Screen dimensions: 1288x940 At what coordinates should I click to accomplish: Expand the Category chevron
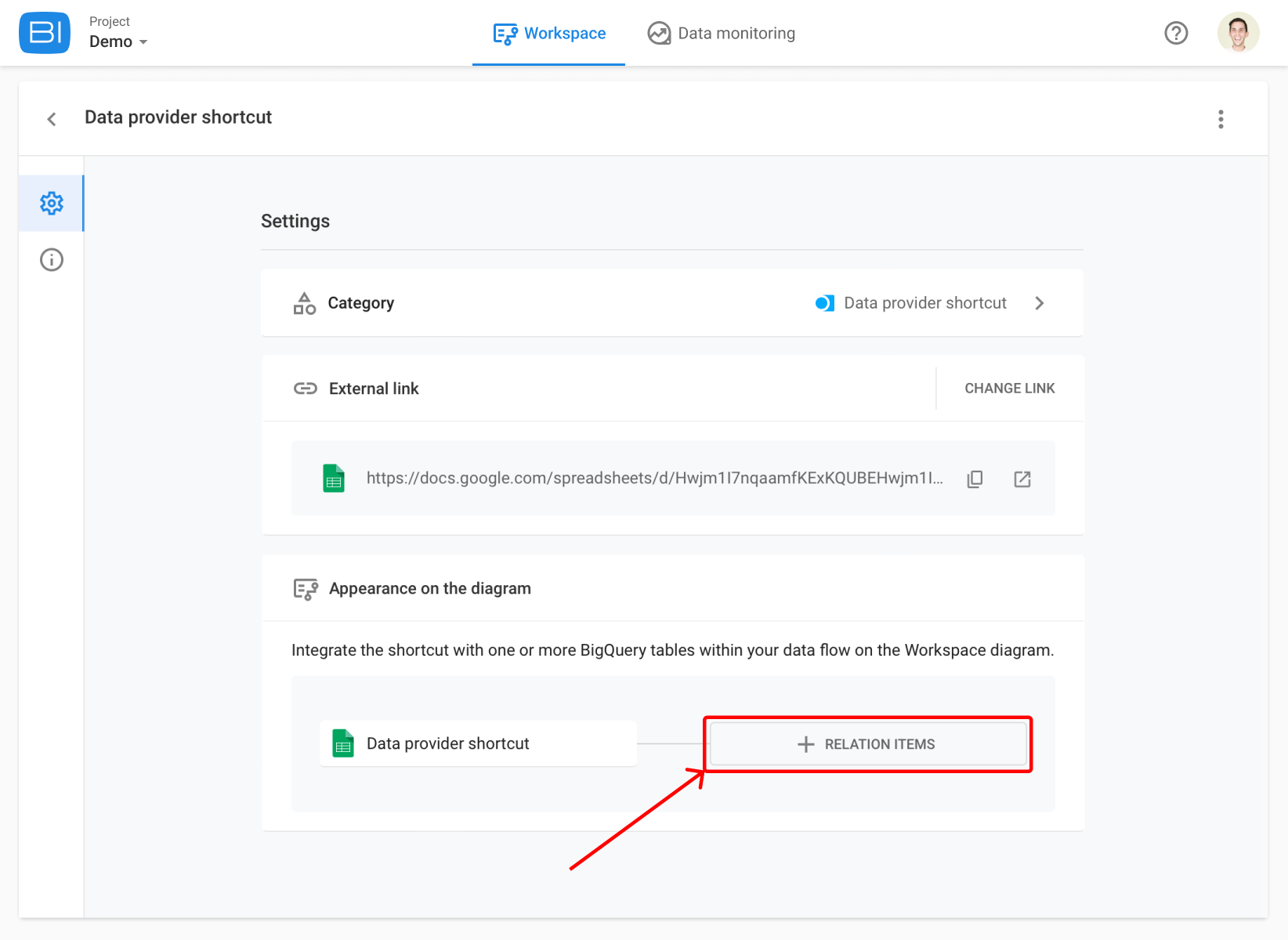[1040, 303]
